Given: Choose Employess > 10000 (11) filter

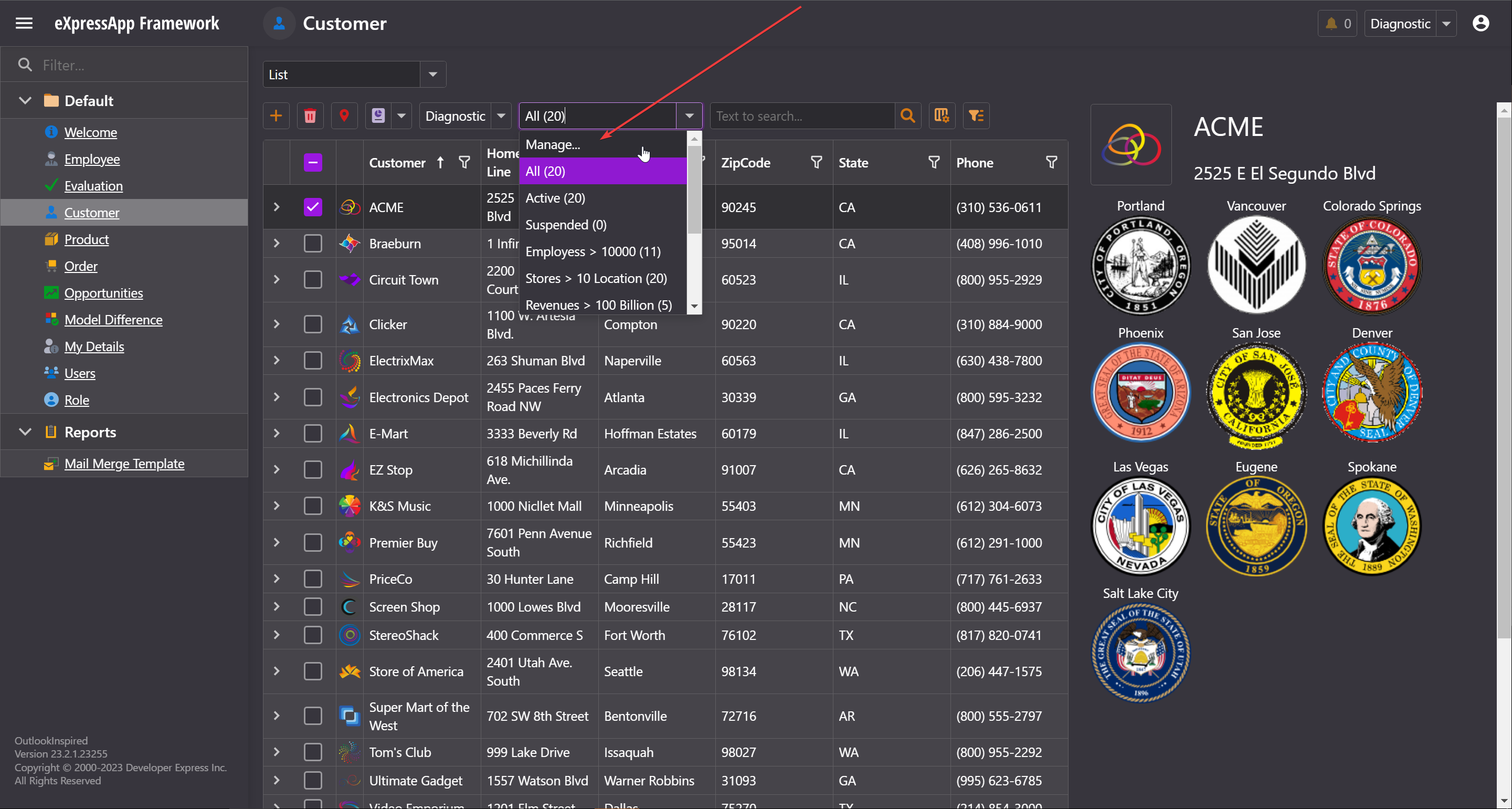Looking at the screenshot, I should coord(593,251).
